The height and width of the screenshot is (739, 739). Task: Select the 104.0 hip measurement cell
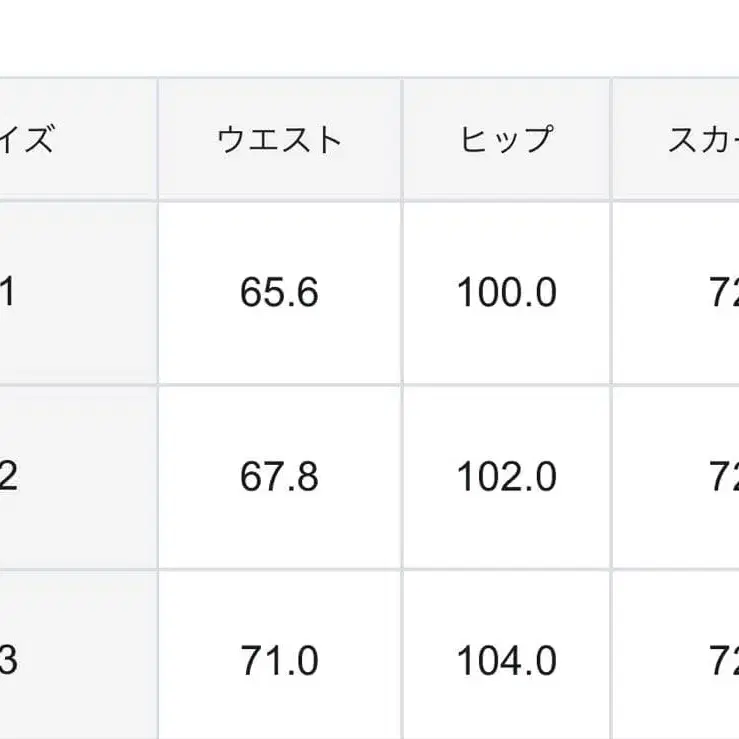coord(506,661)
